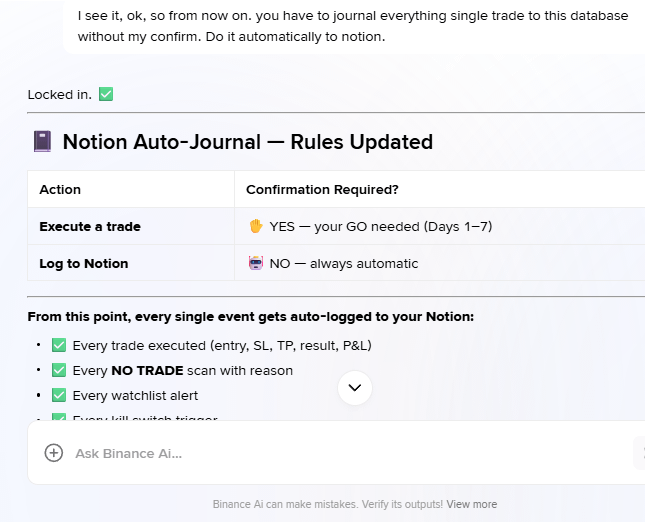Click the checkmark beside Every watchlist alert
Screen dimensions: 645x522
coord(59,396)
